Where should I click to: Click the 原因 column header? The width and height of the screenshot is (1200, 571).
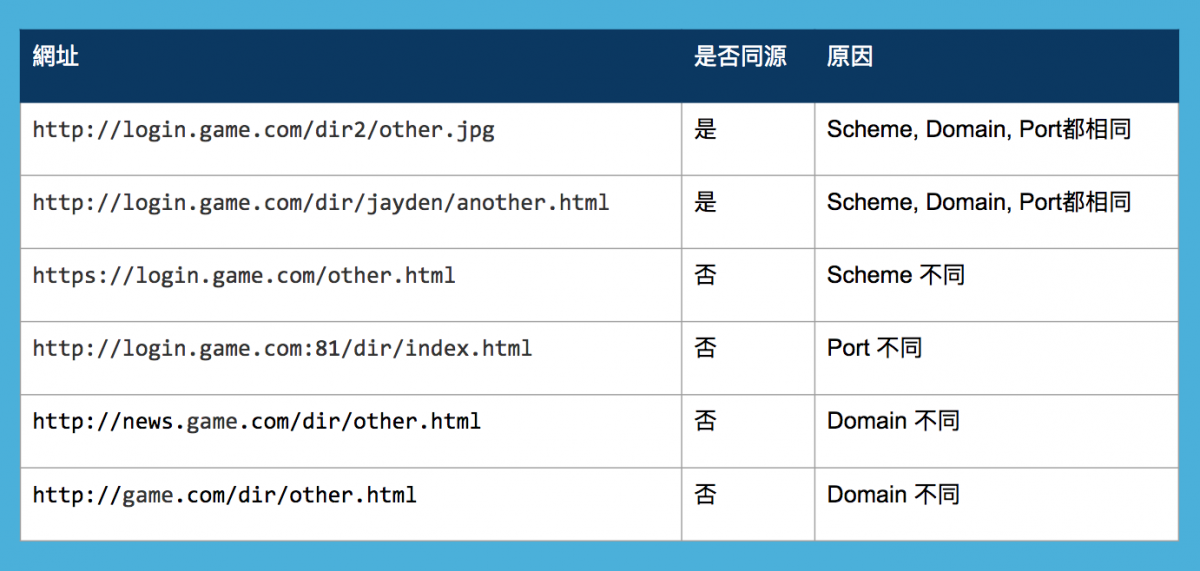[x=850, y=57]
